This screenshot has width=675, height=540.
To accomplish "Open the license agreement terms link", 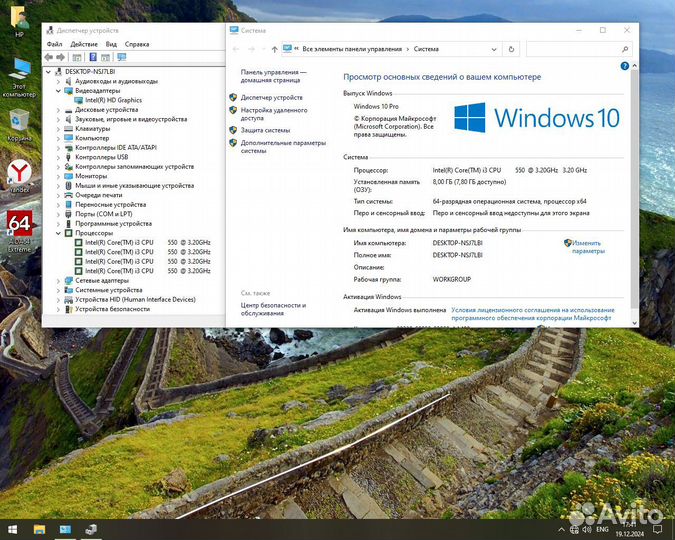I will point(533,314).
